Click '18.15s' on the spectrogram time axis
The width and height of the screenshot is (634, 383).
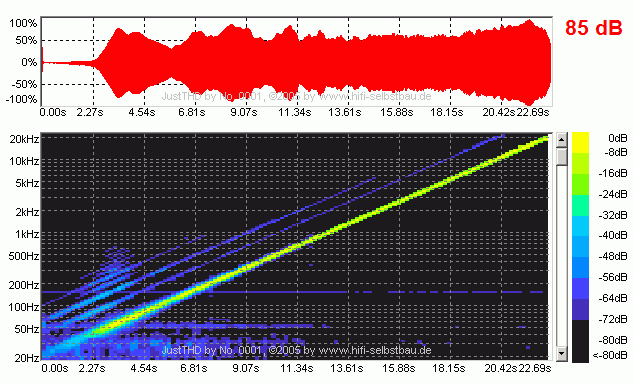click(449, 368)
